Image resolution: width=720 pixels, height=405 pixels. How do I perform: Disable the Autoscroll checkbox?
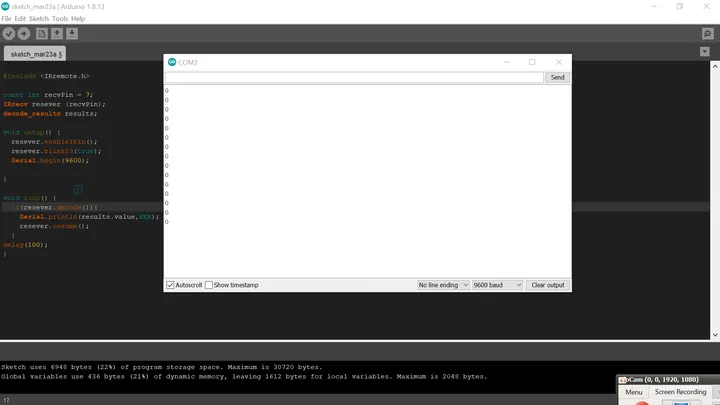170,285
